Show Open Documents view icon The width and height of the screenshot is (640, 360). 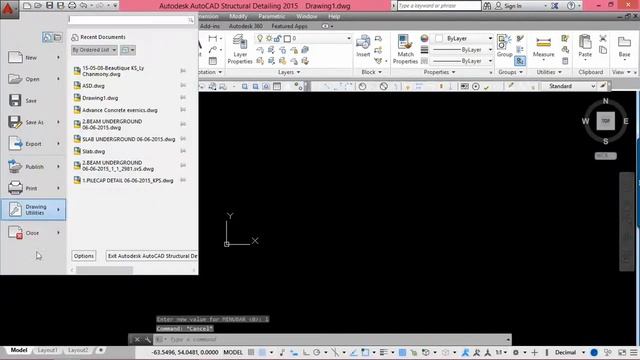click(58, 38)
